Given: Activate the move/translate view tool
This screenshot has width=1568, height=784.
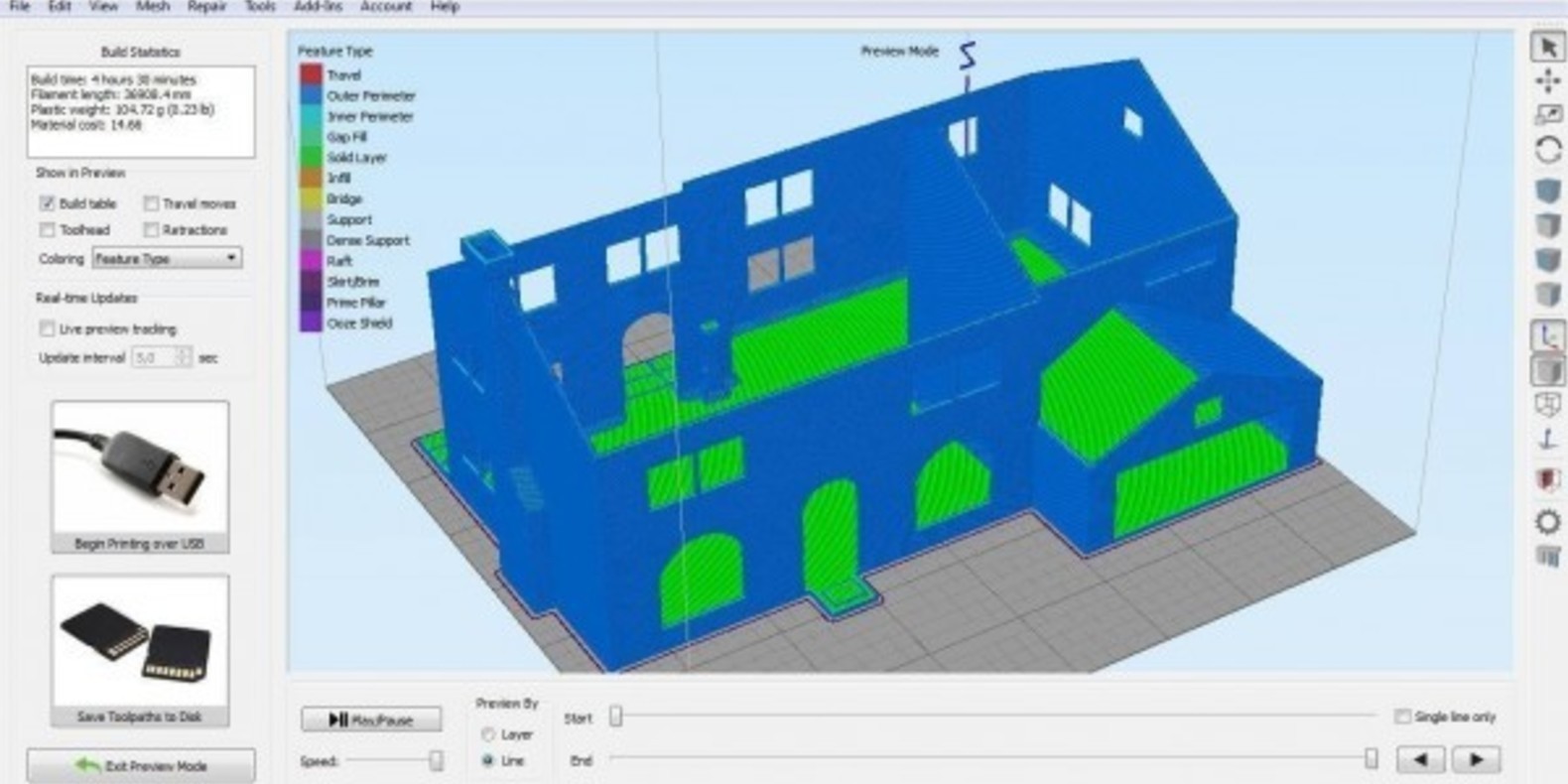Looking at the screenshot, I should coord(1548,81).
